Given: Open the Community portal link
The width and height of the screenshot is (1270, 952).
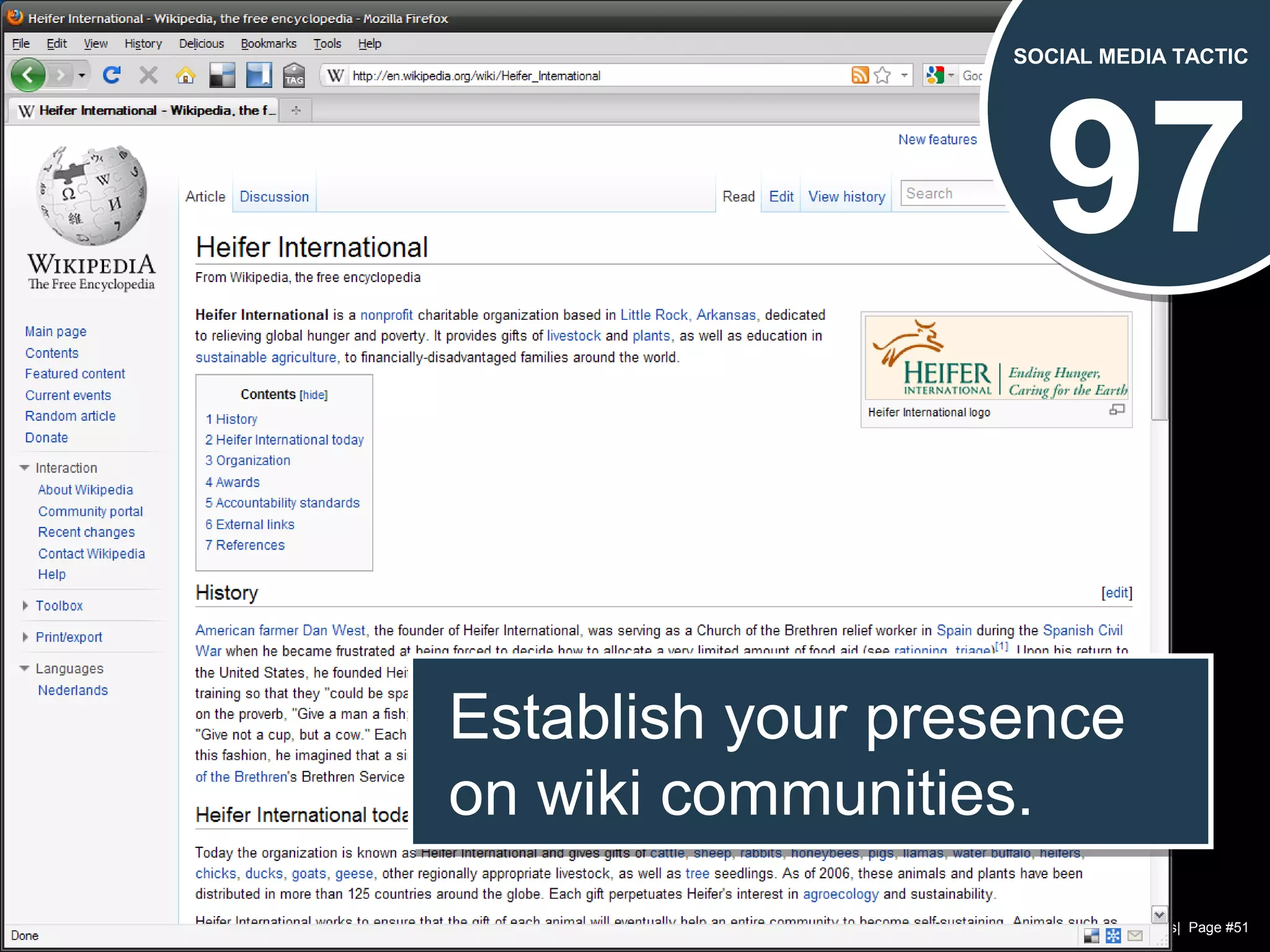Looking at the screenshot, I should tap(91, 511).
